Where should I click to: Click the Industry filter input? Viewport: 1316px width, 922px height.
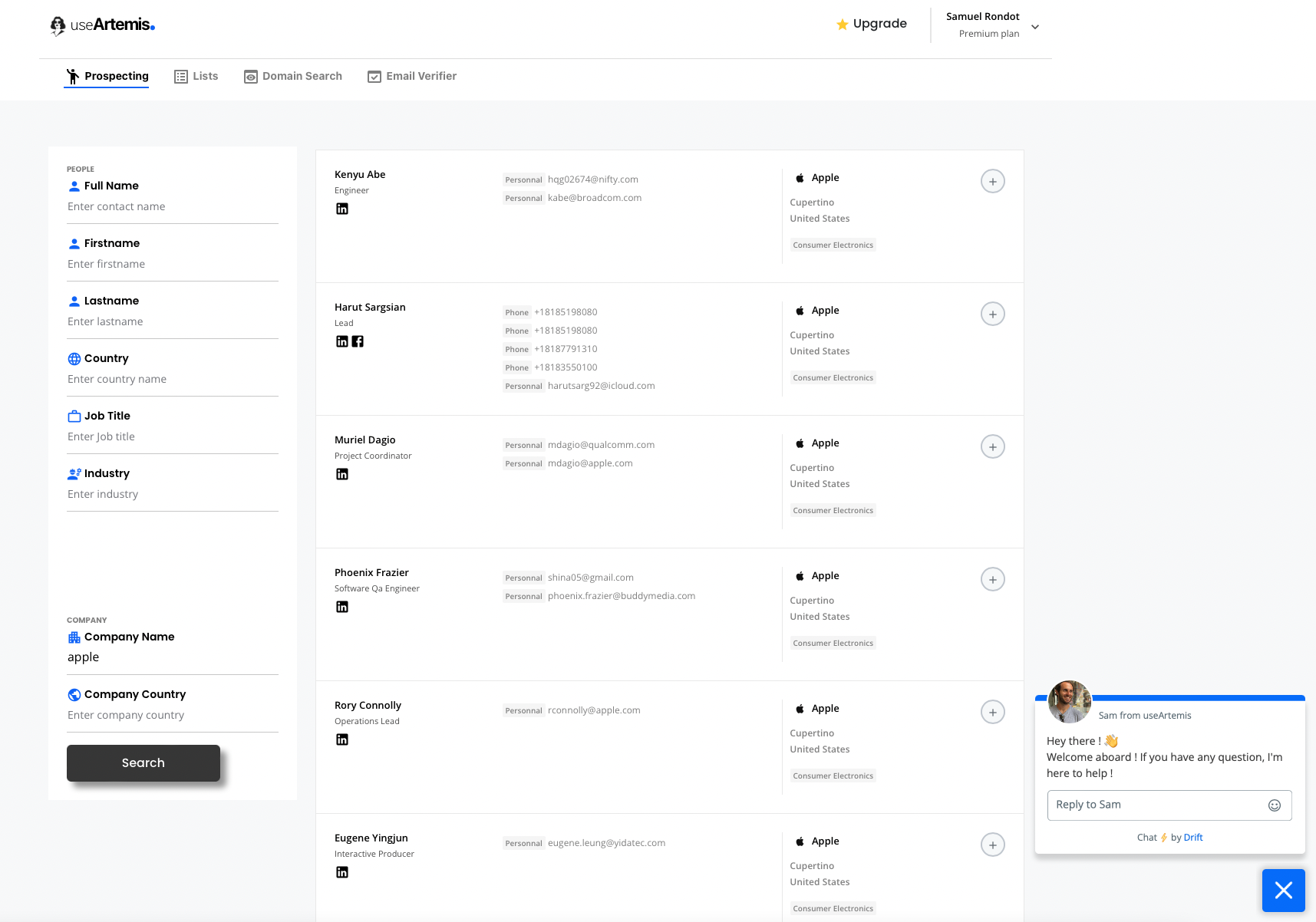[173, 494]
